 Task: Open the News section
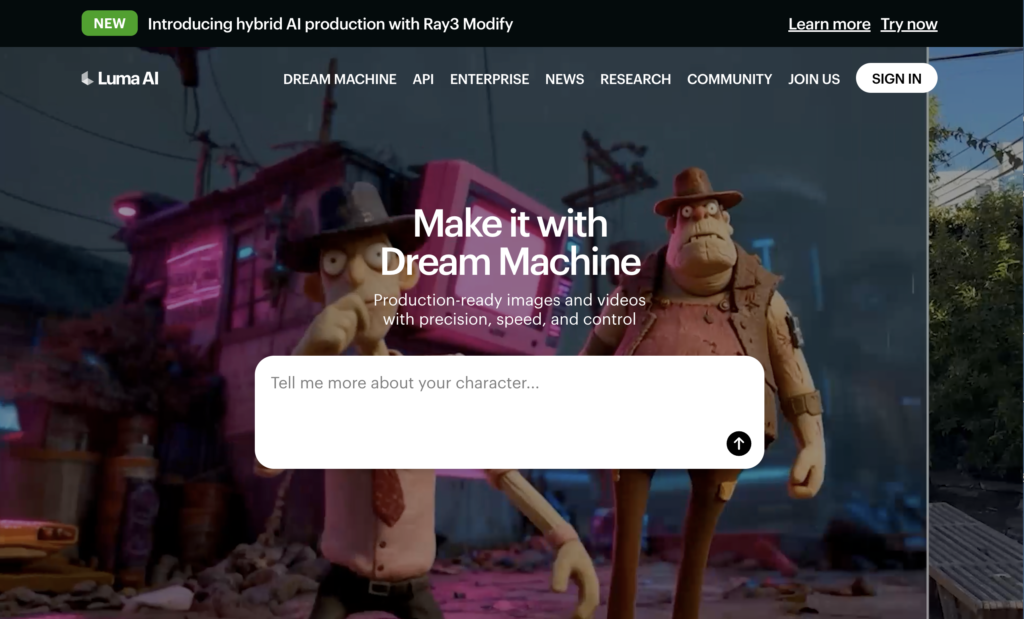click(564, 79)
